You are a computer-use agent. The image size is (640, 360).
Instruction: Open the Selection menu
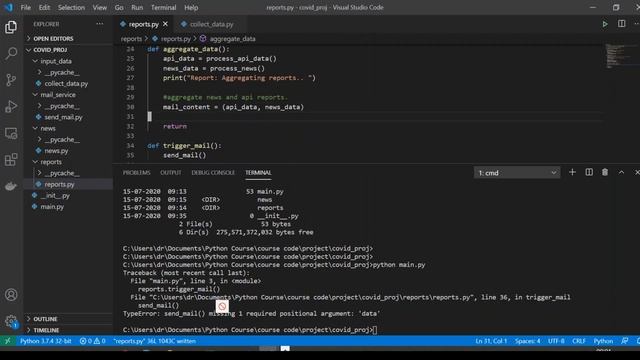coord(71,7)
